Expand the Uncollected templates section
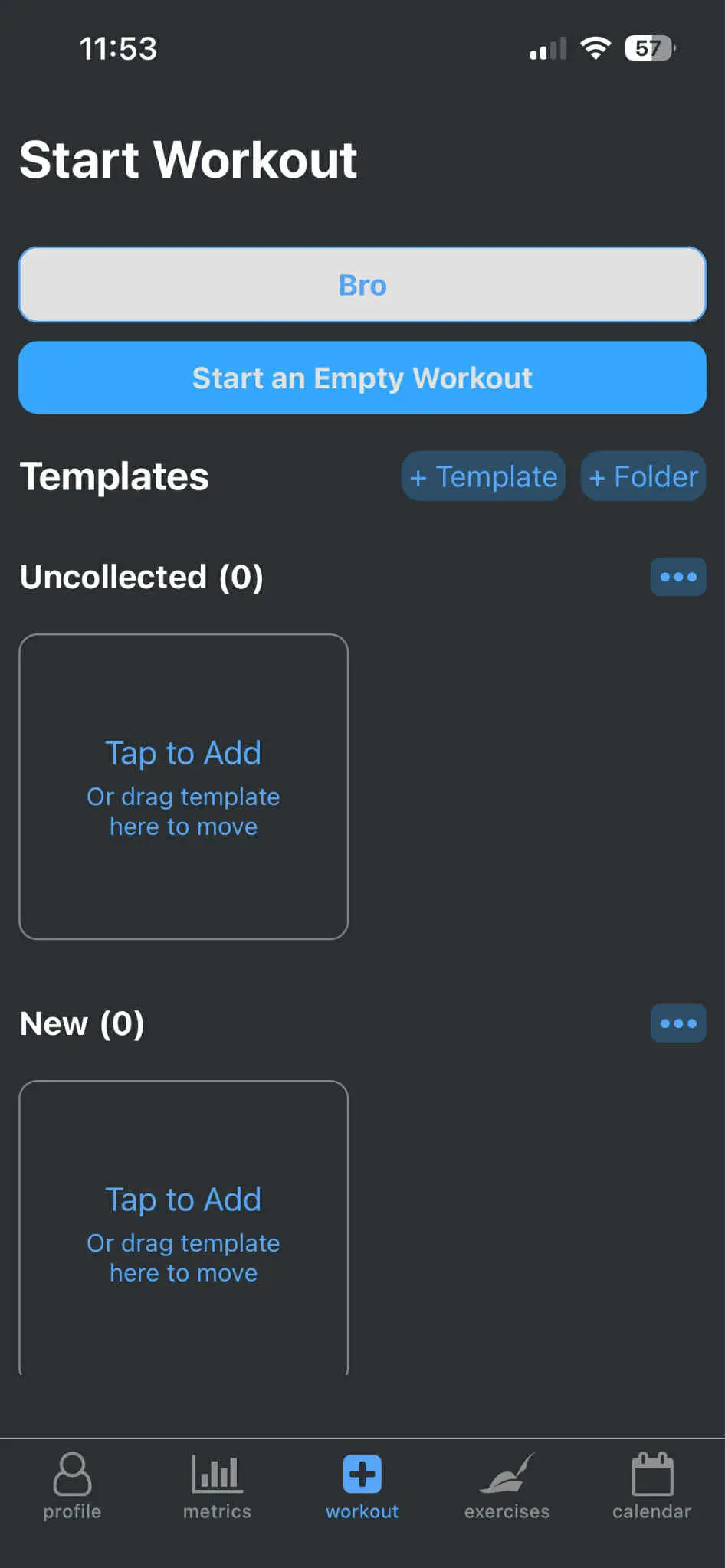 (x=140, y=577)
